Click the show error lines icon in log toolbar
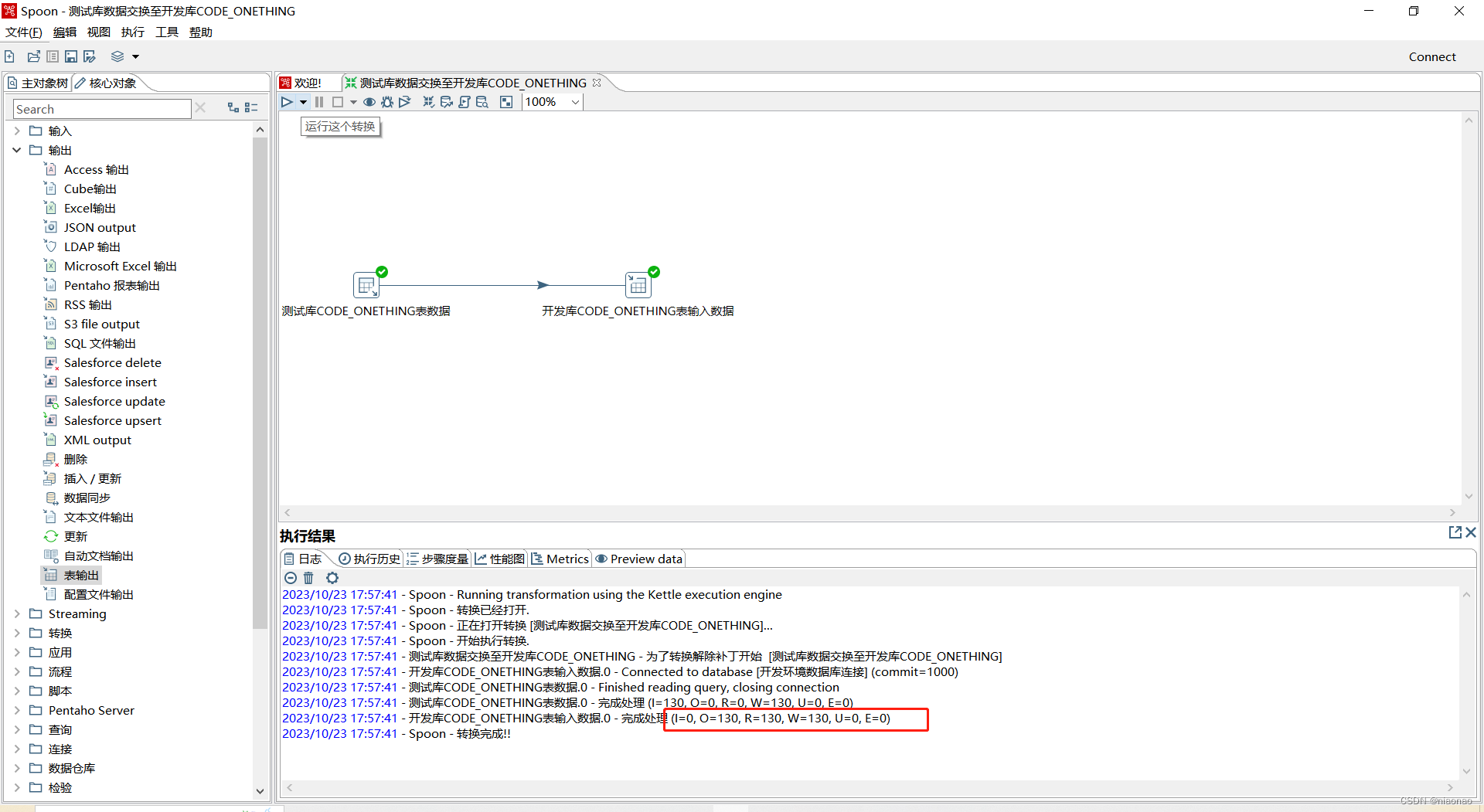This screenshot has height=812, width=1484. [x=291, y=578]
